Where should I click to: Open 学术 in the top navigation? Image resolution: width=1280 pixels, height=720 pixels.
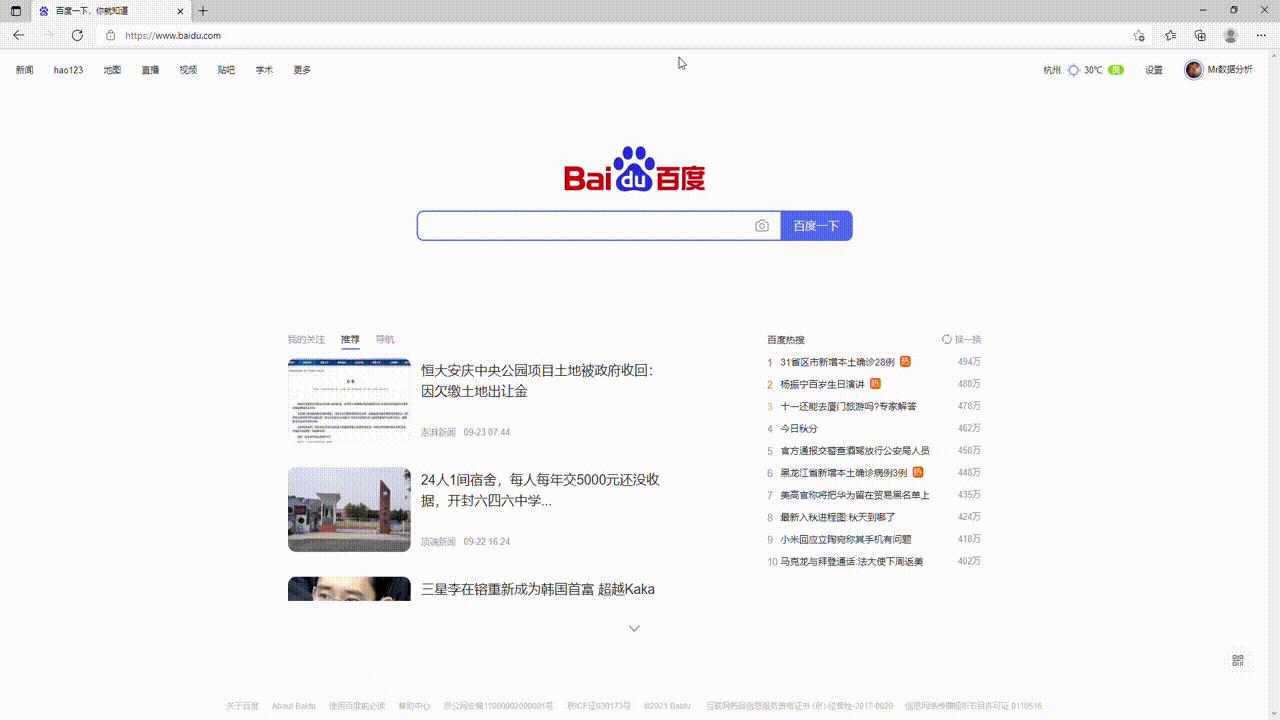[264, 70]
